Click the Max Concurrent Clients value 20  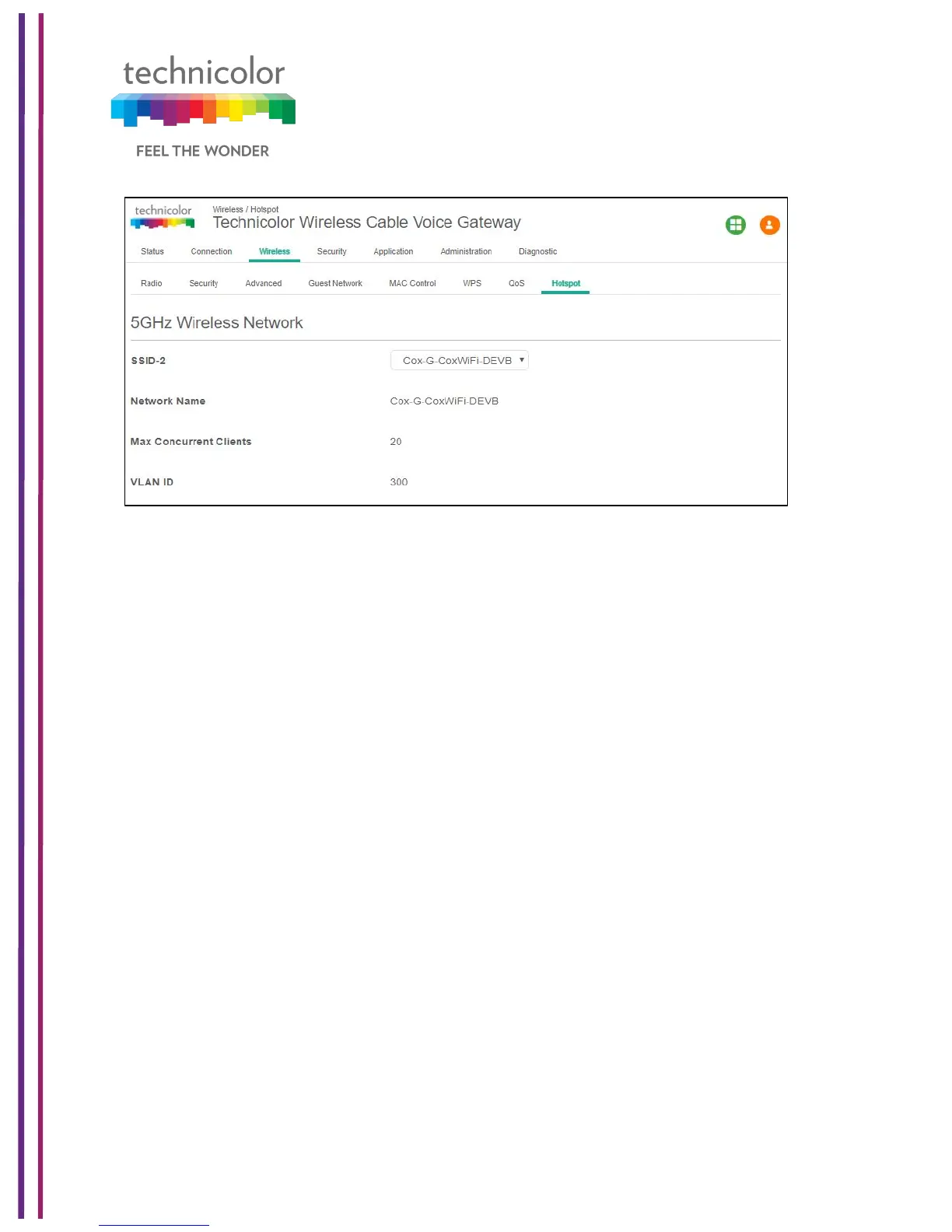click(x=396, y=441)
